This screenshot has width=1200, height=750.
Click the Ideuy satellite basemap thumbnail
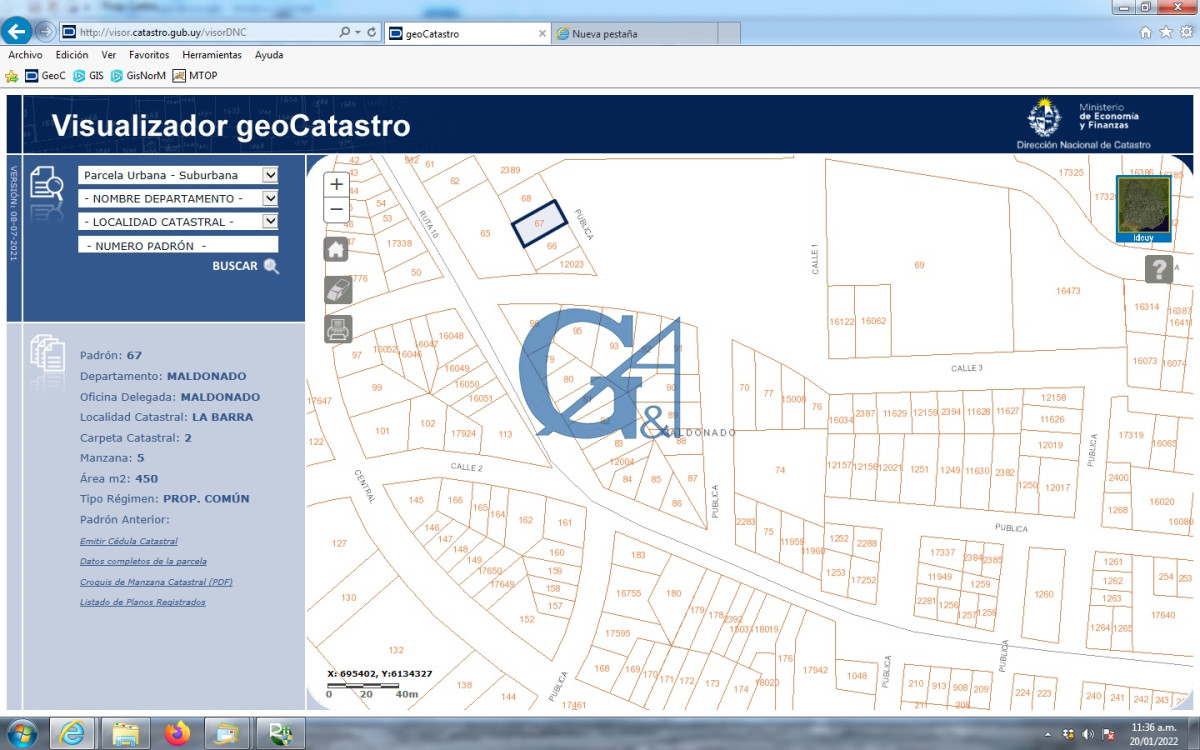click(x=1143, y=205)
